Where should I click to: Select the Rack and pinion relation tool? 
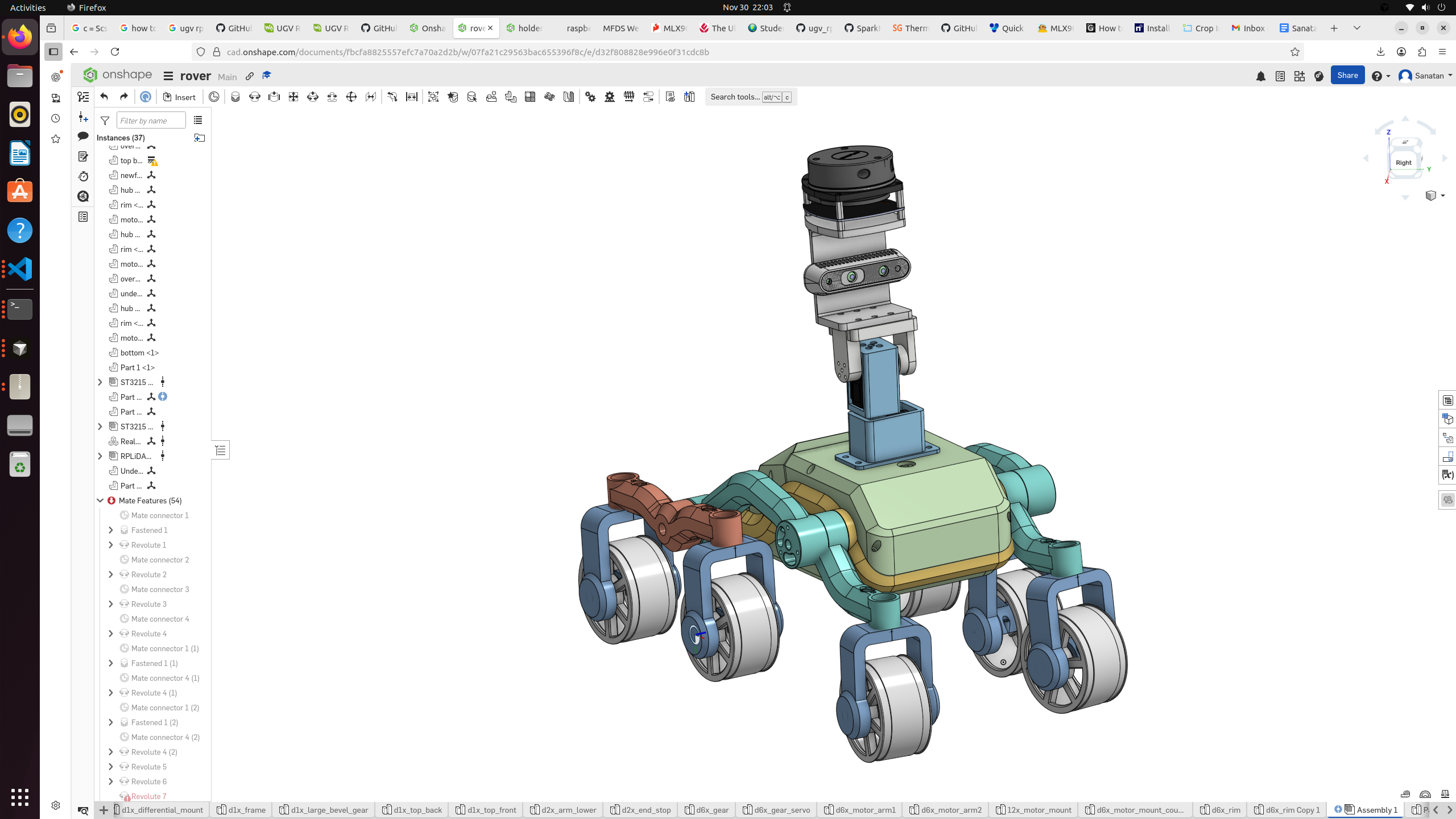point(610,97)
